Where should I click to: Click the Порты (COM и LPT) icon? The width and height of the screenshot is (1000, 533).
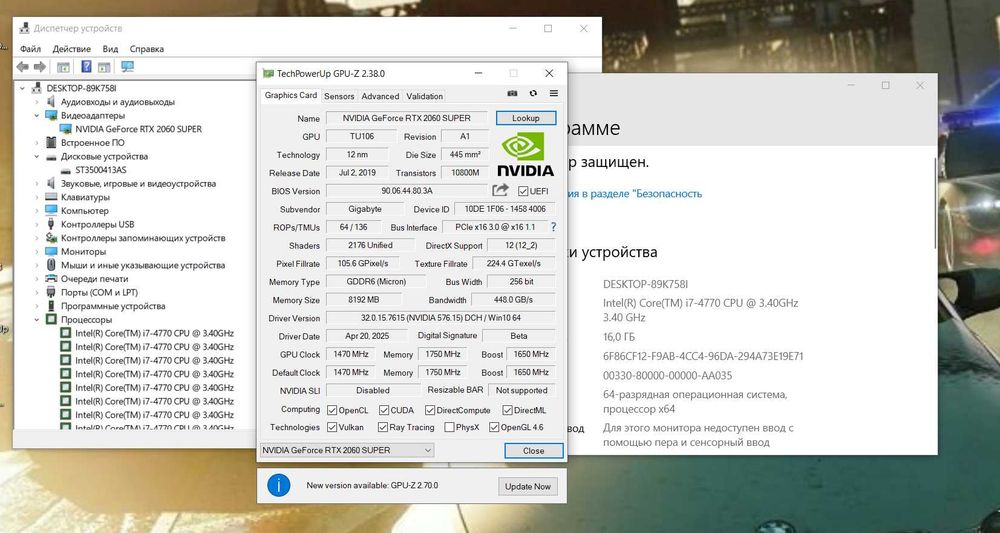pos(51,292)
